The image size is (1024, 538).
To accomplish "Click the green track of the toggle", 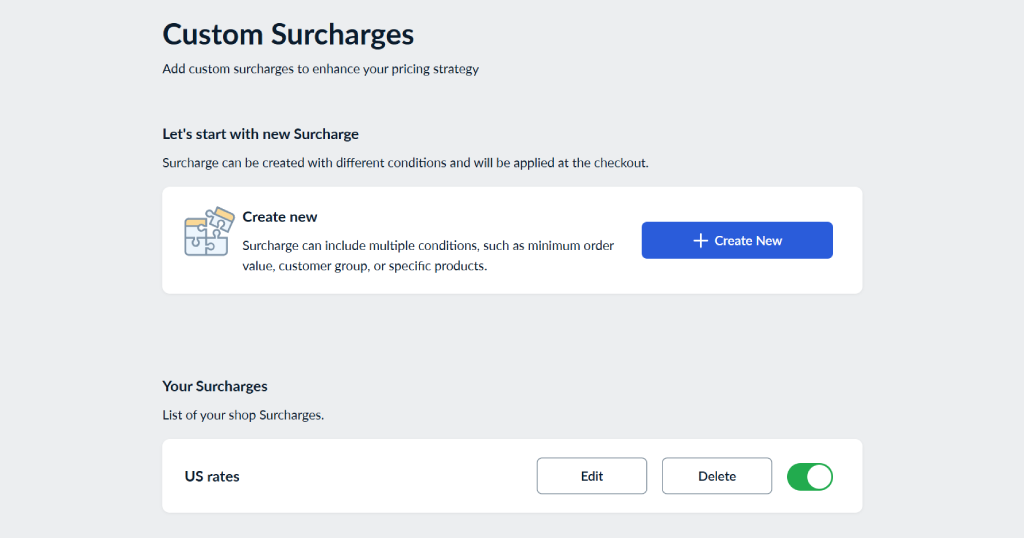I will pos(797,477).
